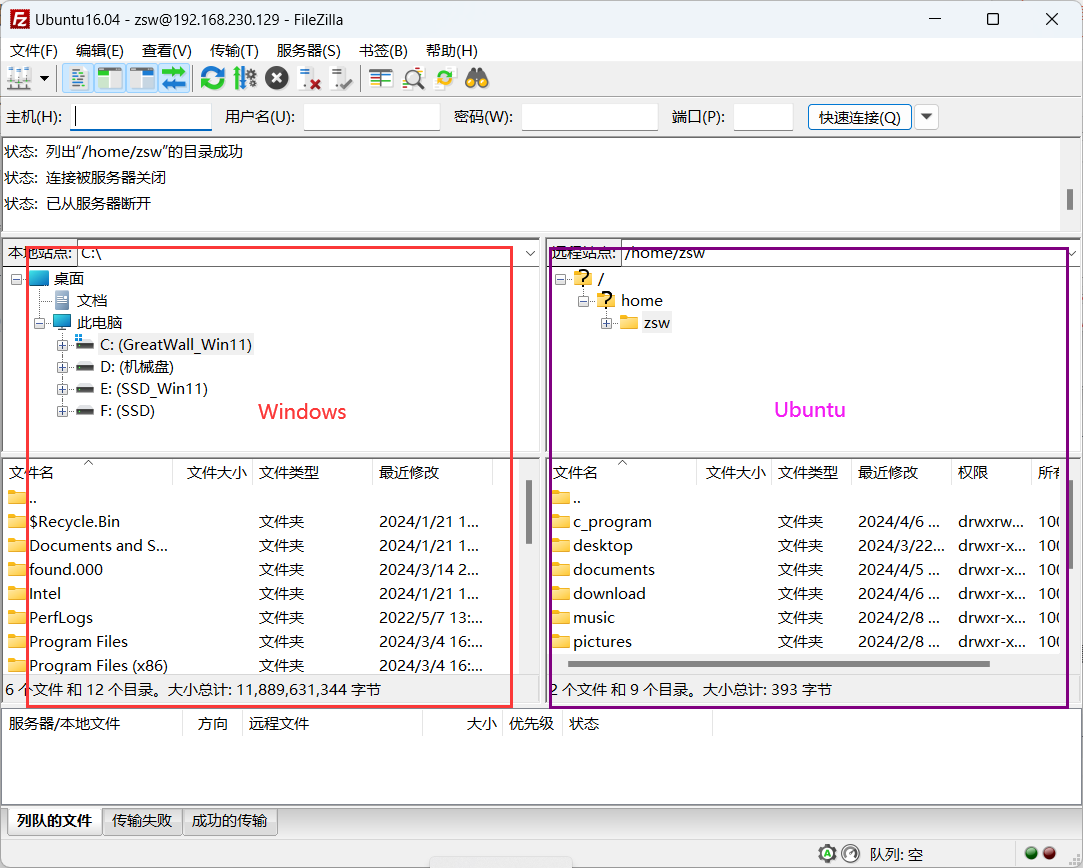Click the list-with-colored-lines toolbar icon
1083x868 pixels.
pyautogui.click(x=381, y=79)
